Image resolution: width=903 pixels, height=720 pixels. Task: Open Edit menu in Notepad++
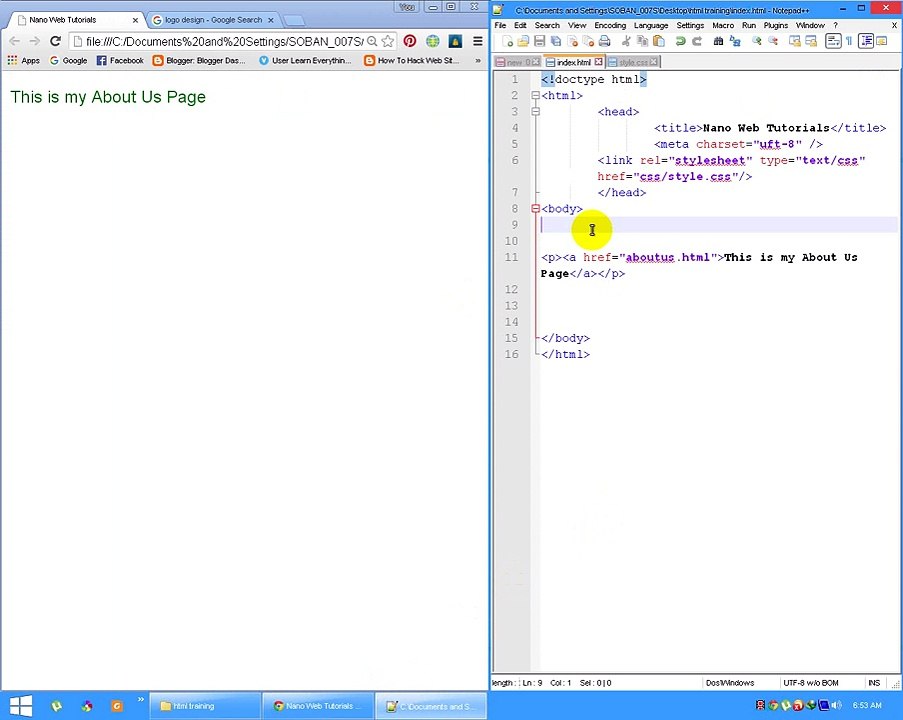coord(520,25)
